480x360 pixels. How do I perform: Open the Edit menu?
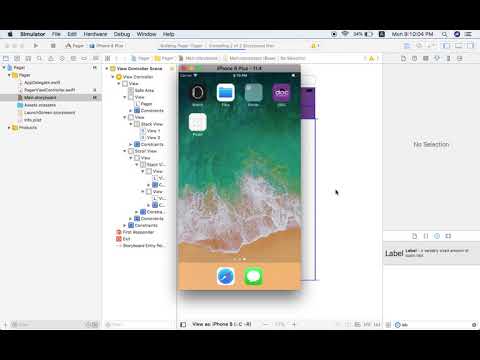tap(72, 34)
